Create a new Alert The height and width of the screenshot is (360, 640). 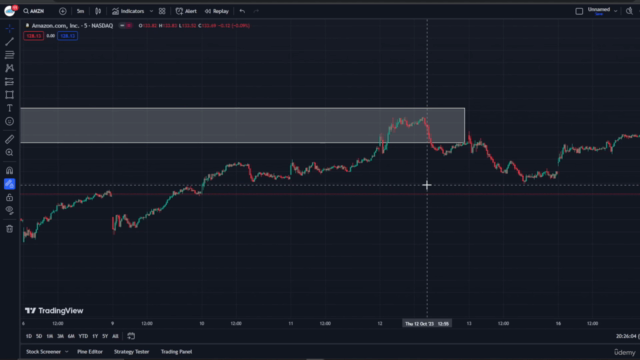186,11
